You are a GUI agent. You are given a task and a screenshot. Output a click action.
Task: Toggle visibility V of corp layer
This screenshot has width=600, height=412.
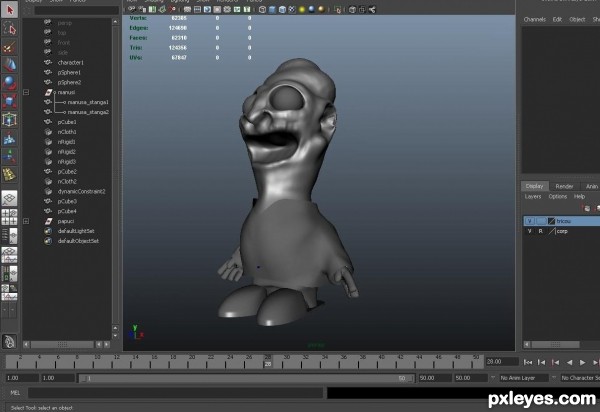tap(530, 231)
